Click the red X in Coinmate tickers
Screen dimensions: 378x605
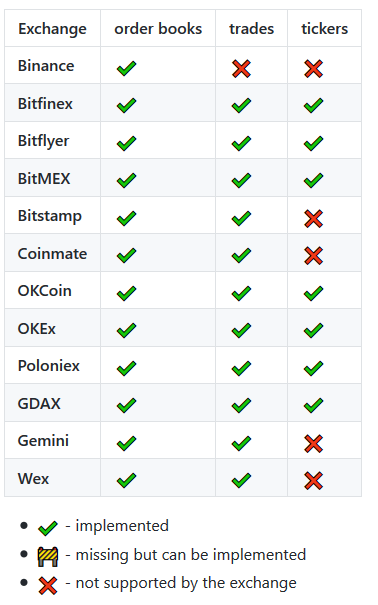(x=313, y=255)
